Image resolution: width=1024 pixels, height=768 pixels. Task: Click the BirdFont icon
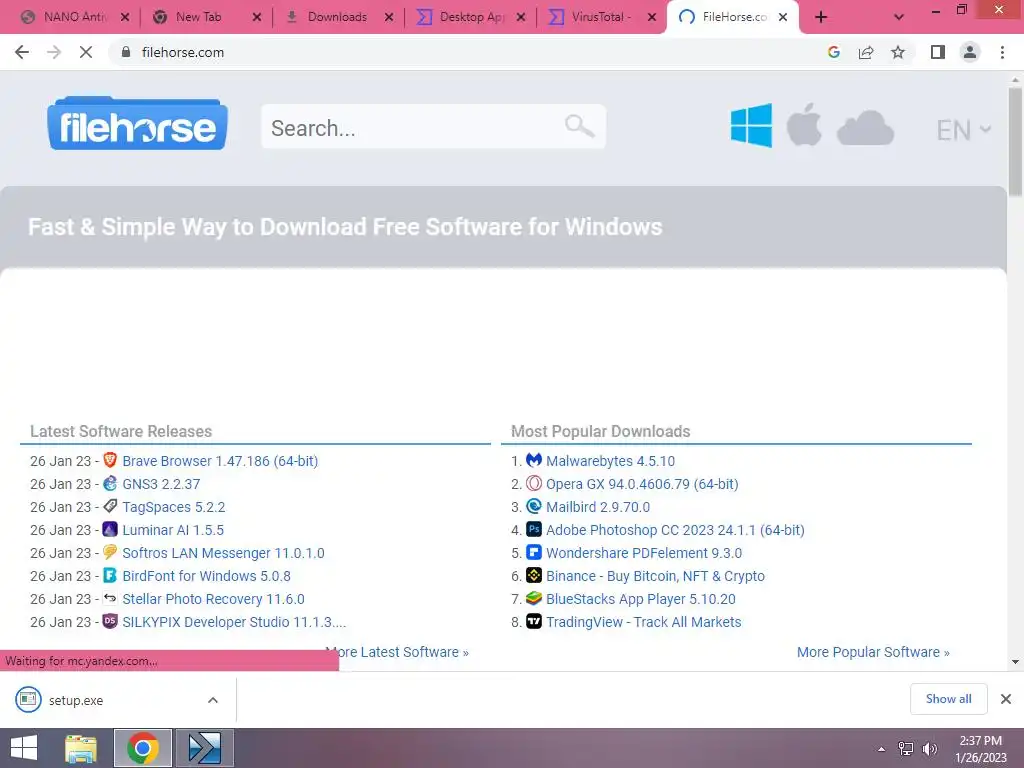pos(110,575)
